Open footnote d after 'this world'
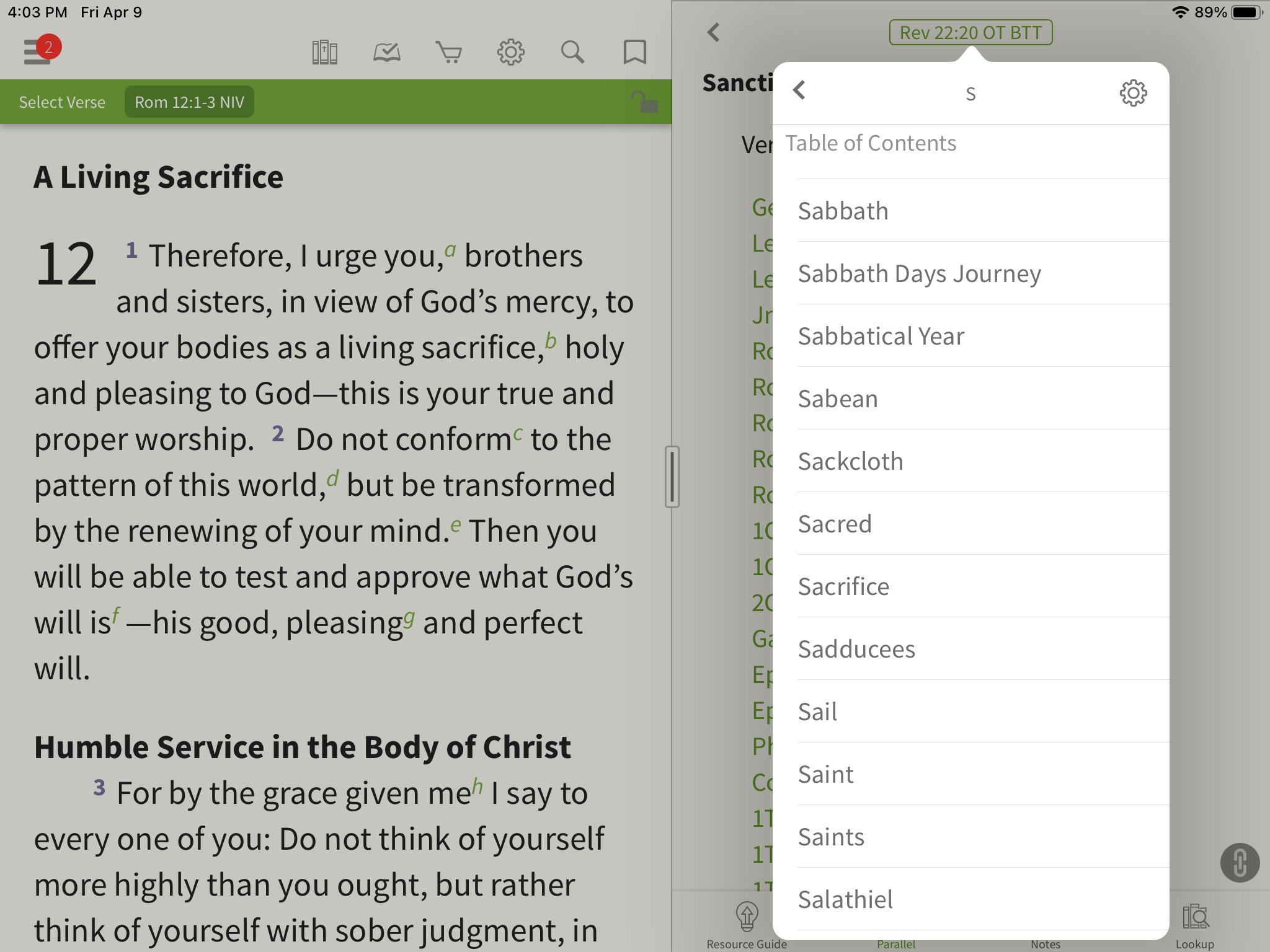 [x=333, y=478]
